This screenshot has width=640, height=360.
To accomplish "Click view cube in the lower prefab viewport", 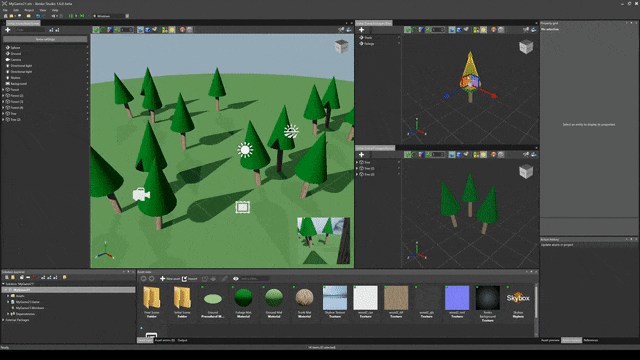I will (x=526, y=172).
